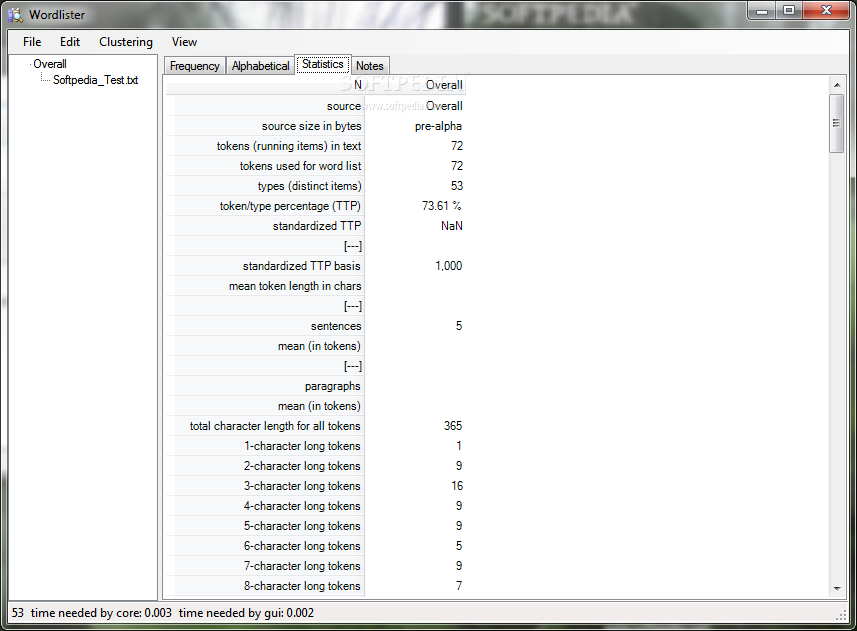Click the sentences value 5
The image size is (857, 631).
[x=459, y=326]
